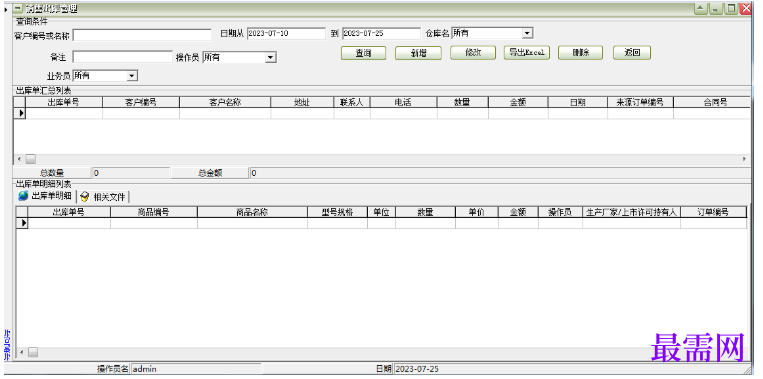Click detail table 数量 column header
Screen dimensions: 763x379
pyautogui.click(x=425, y=212)
